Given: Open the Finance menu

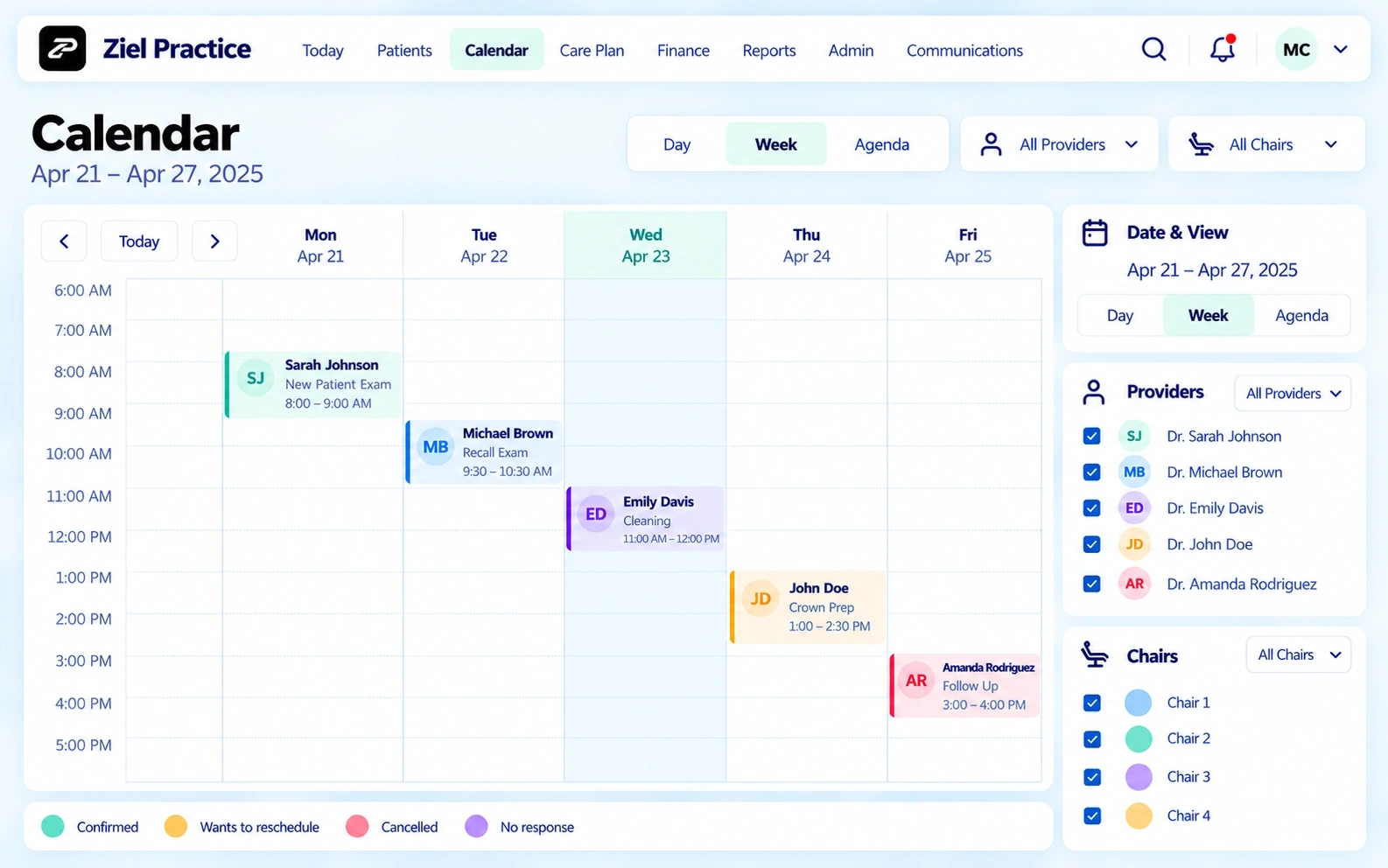Looking at the screenshot, I should click(x=683, y=51).
